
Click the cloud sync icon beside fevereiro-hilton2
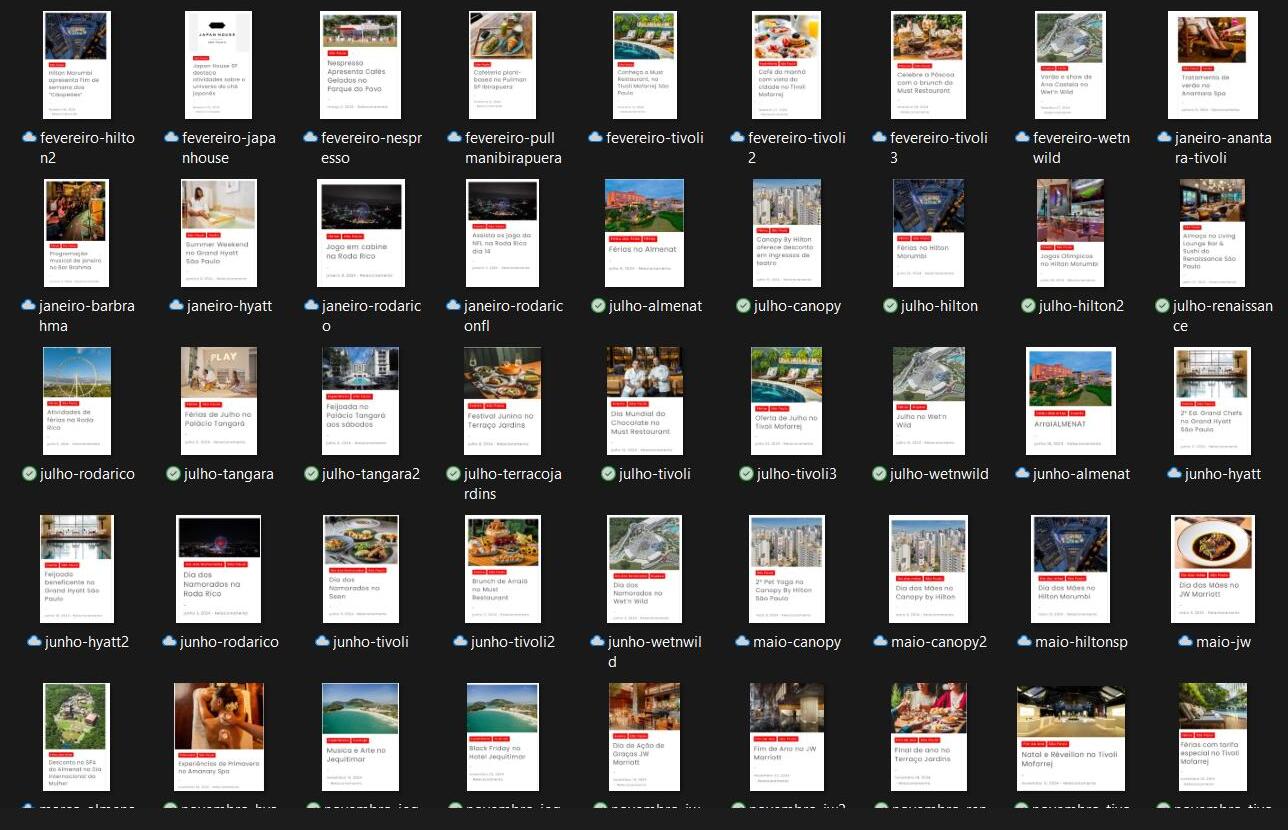tap(30, 137)
